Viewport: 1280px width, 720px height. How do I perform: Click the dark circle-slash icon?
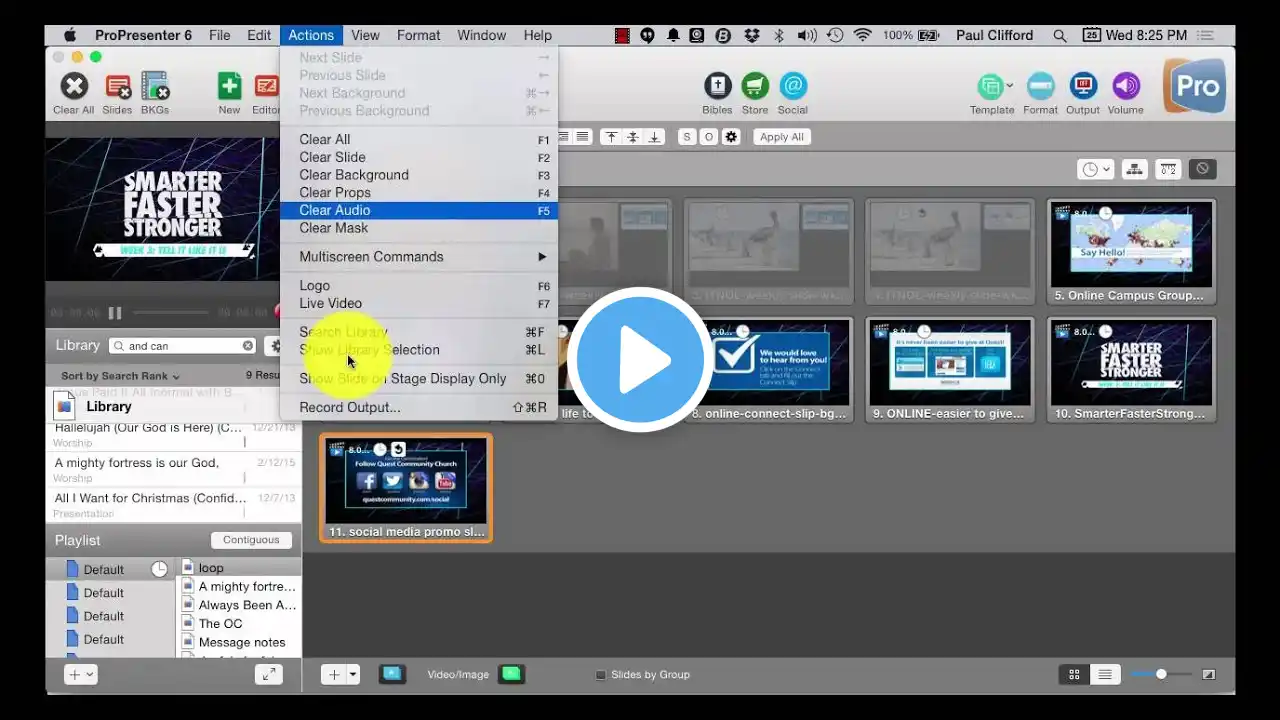1203,169
